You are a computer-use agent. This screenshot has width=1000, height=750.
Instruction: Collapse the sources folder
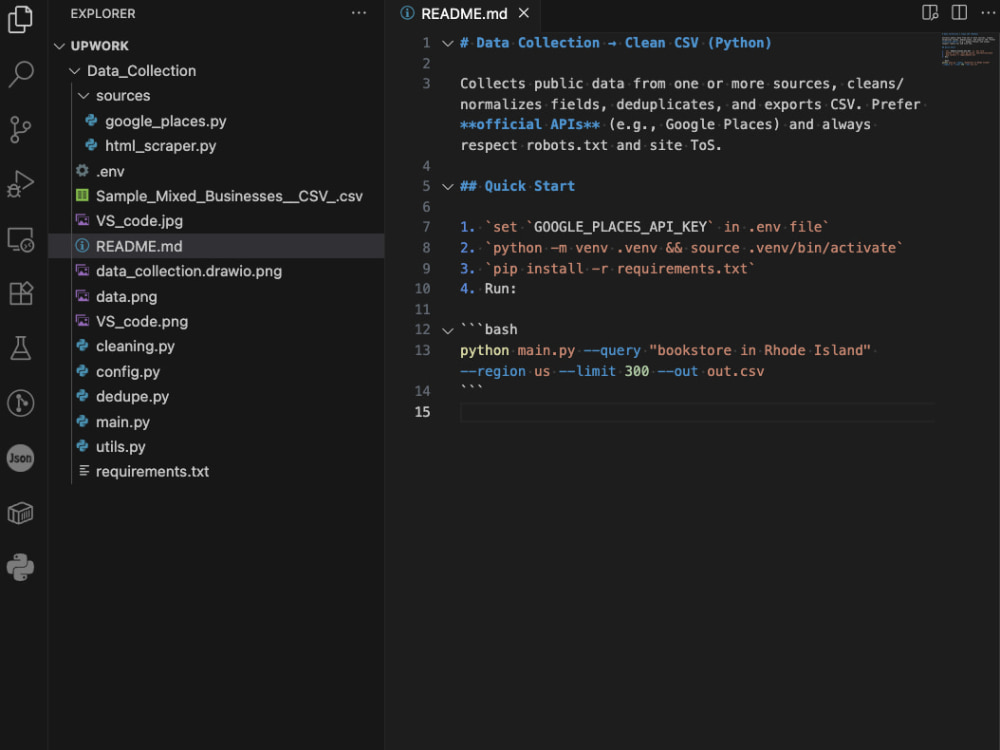tap(84, 96)
